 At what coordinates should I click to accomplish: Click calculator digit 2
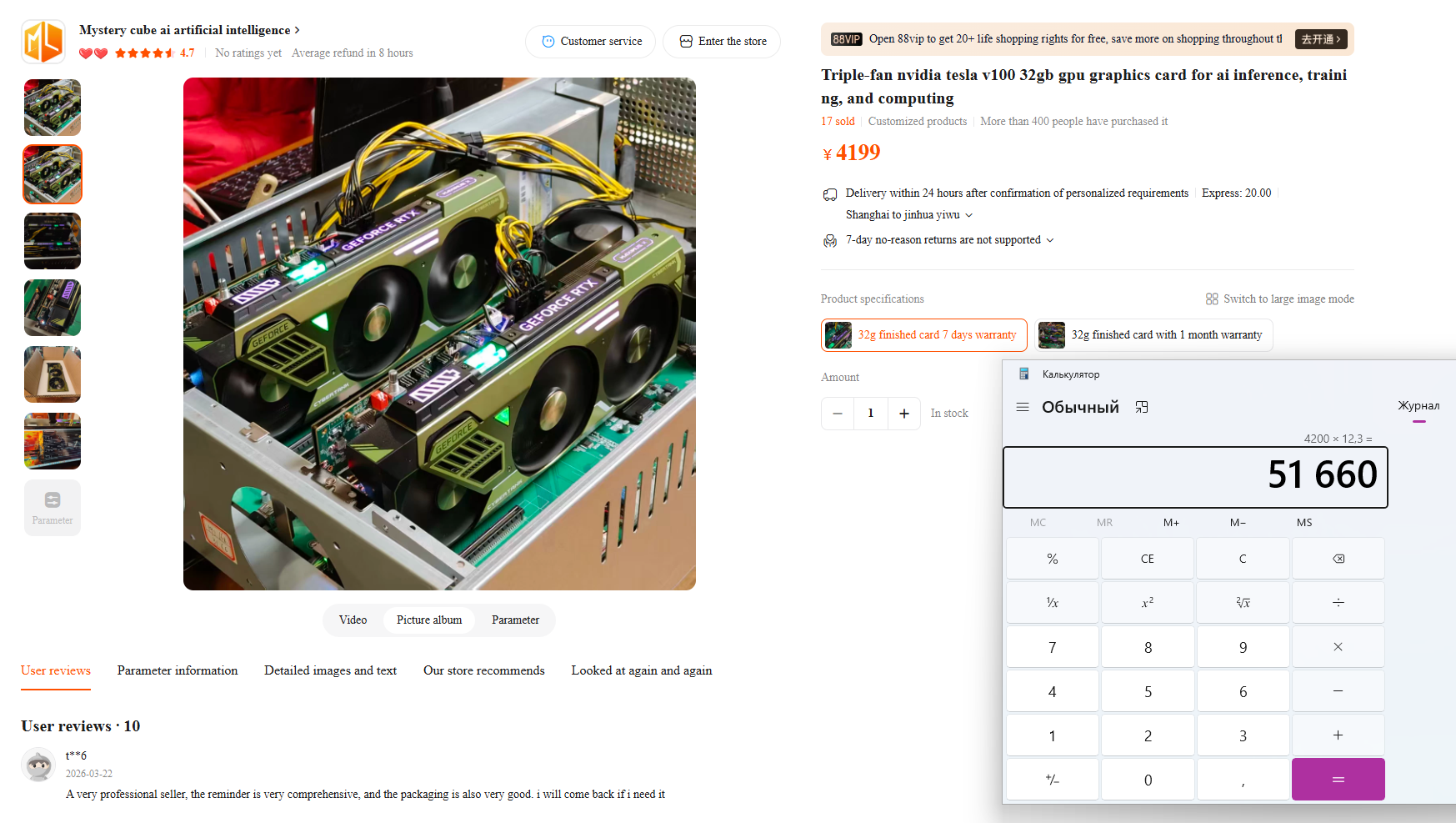(1148, 735)
